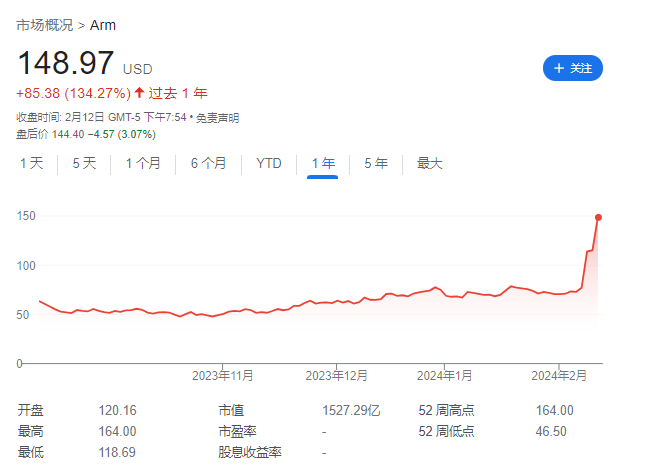Click the 盘后价 144.40 after-hours price
Image resolution: width=646 pixels, height=470 pixels.
pos(50,134)
